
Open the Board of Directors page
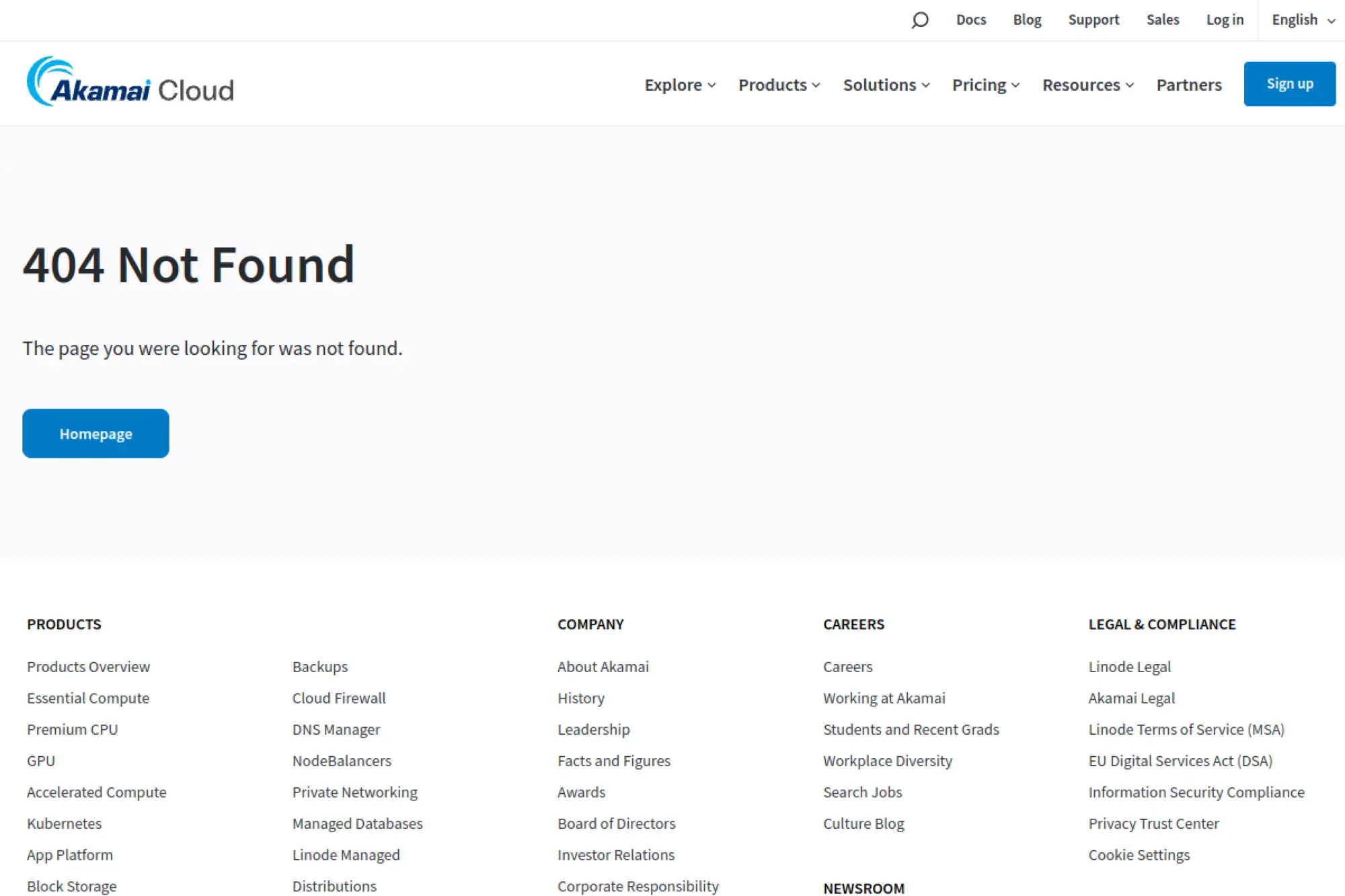tap(616, 823)
